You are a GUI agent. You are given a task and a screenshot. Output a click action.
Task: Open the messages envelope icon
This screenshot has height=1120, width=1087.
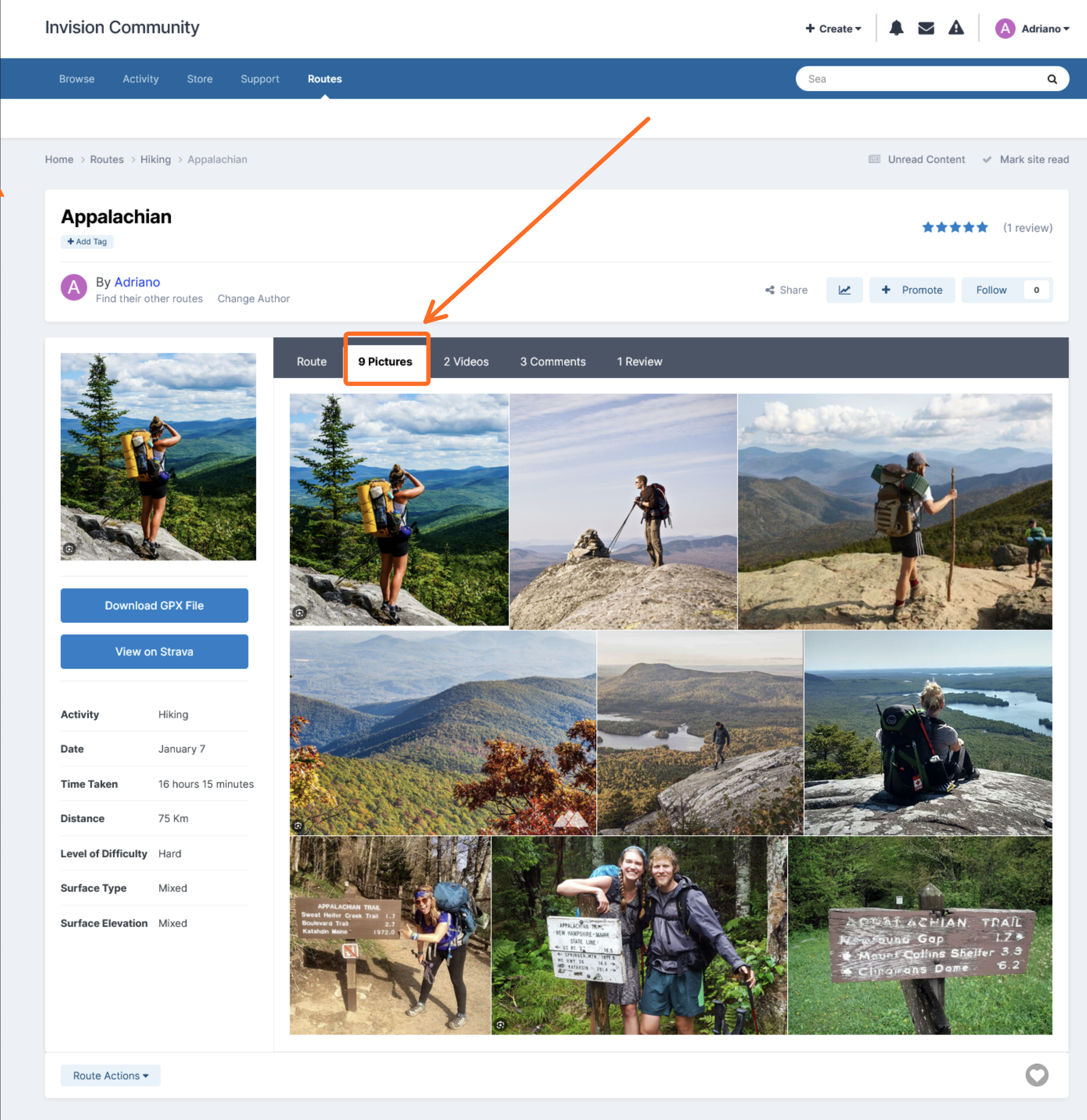[926, 28]
